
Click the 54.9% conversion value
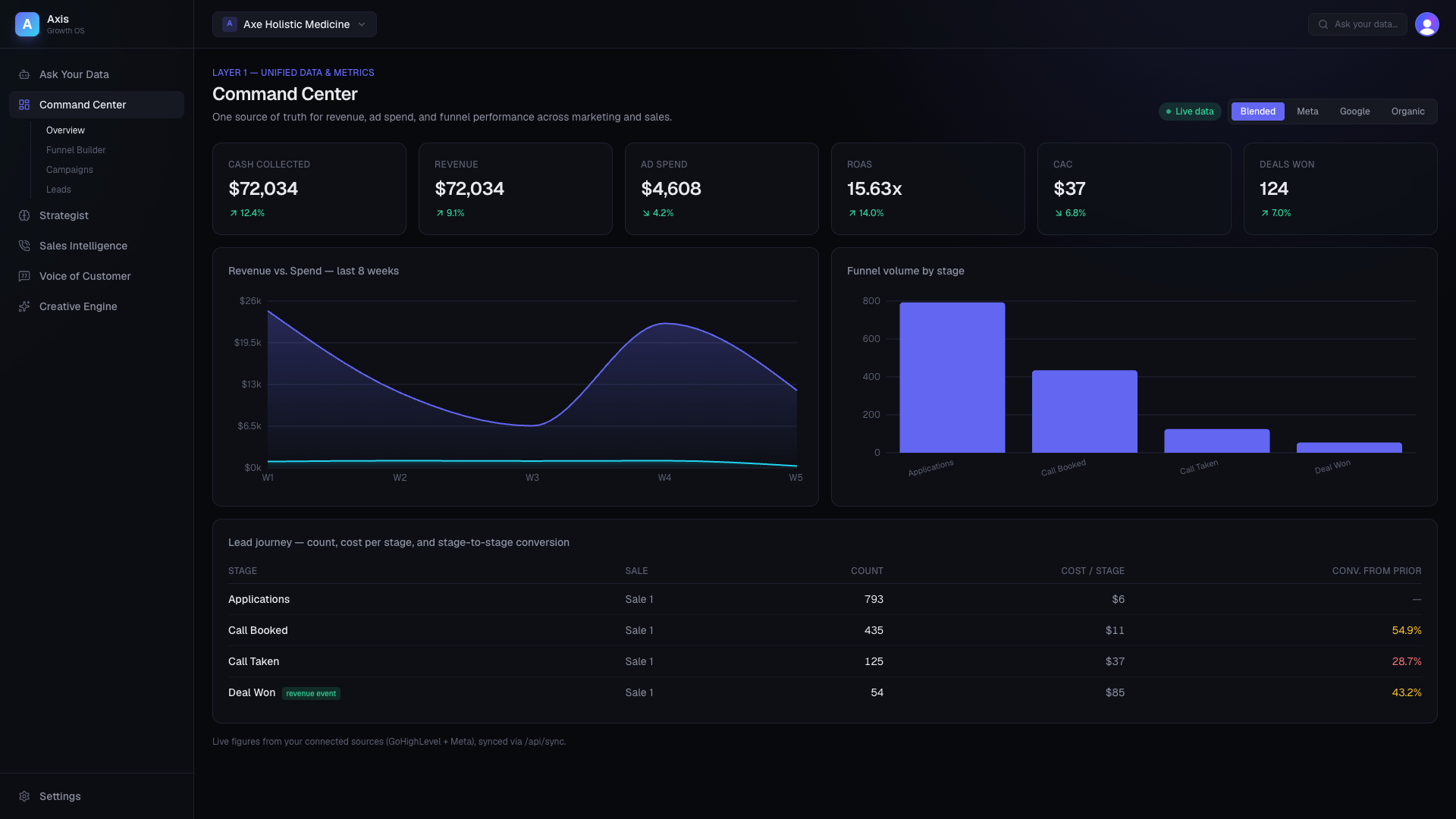pyautogui.click(x=1407, y=630)
